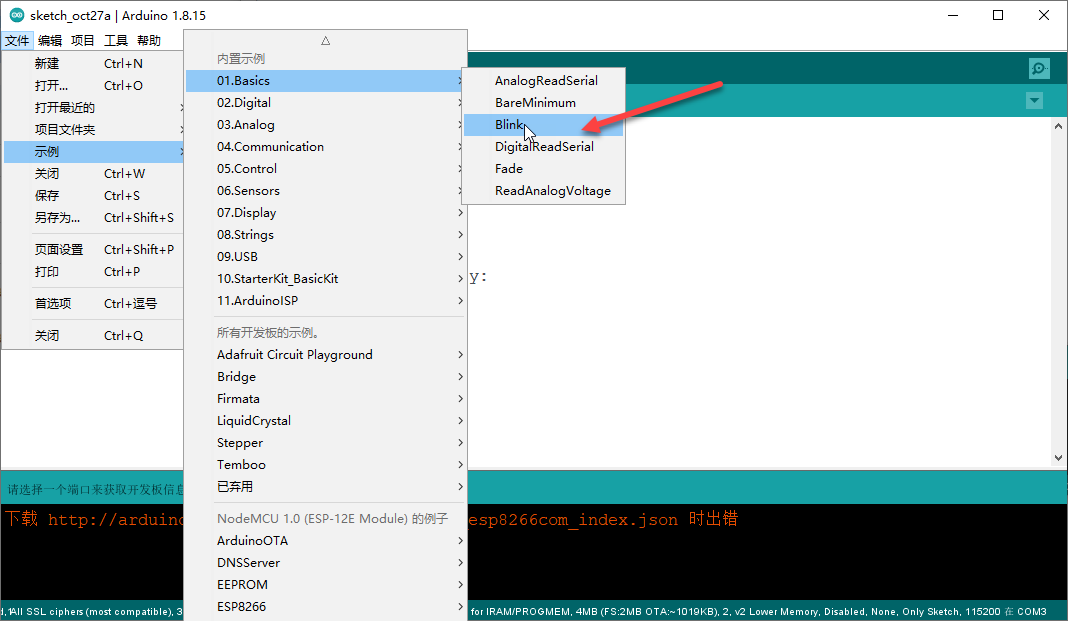
Task: Maximize the Arduino window
Action: coord(998,15)
